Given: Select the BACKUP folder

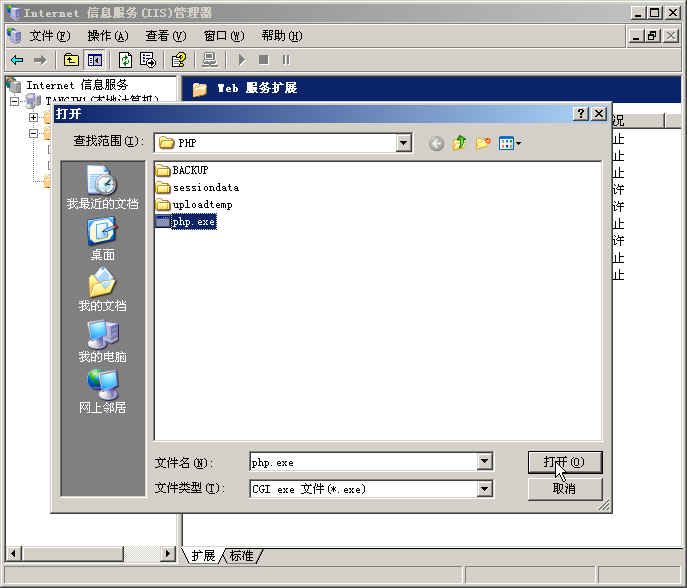Looking at the screenshot, I should click(189, 170).
